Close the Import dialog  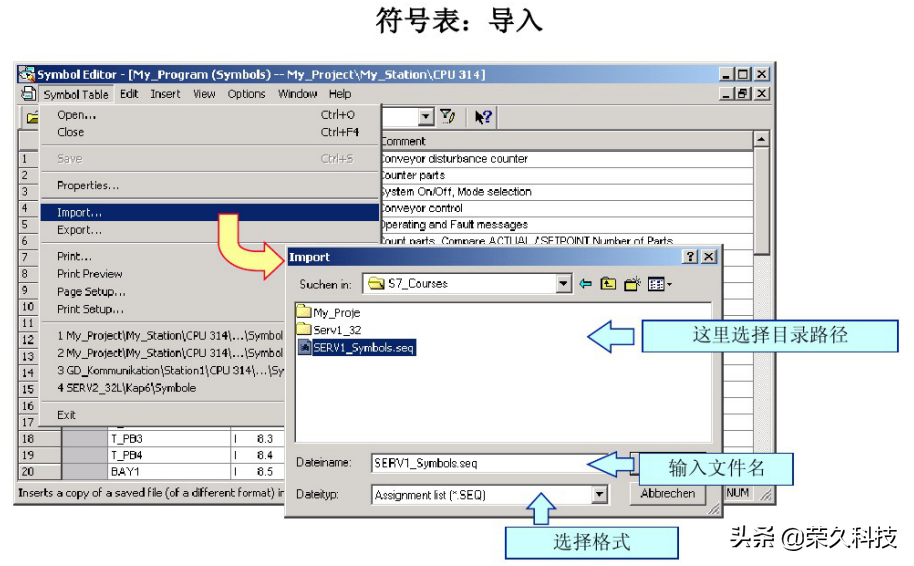(708, 256)
